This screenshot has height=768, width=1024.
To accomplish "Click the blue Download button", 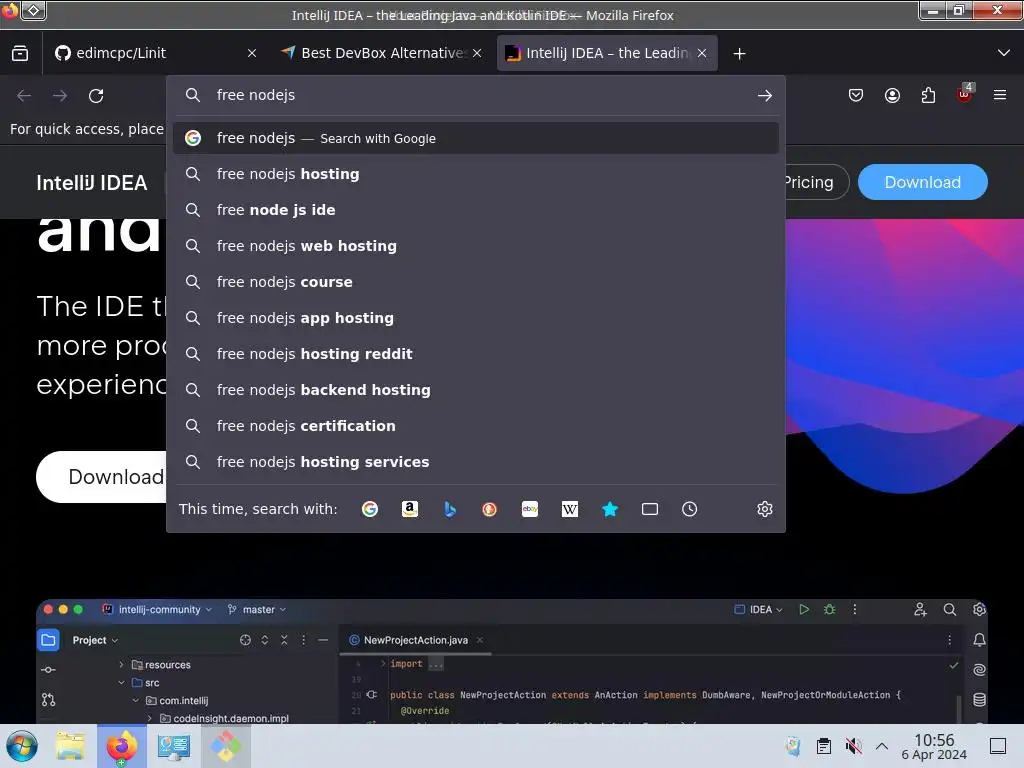I will [x=922, y=182].
